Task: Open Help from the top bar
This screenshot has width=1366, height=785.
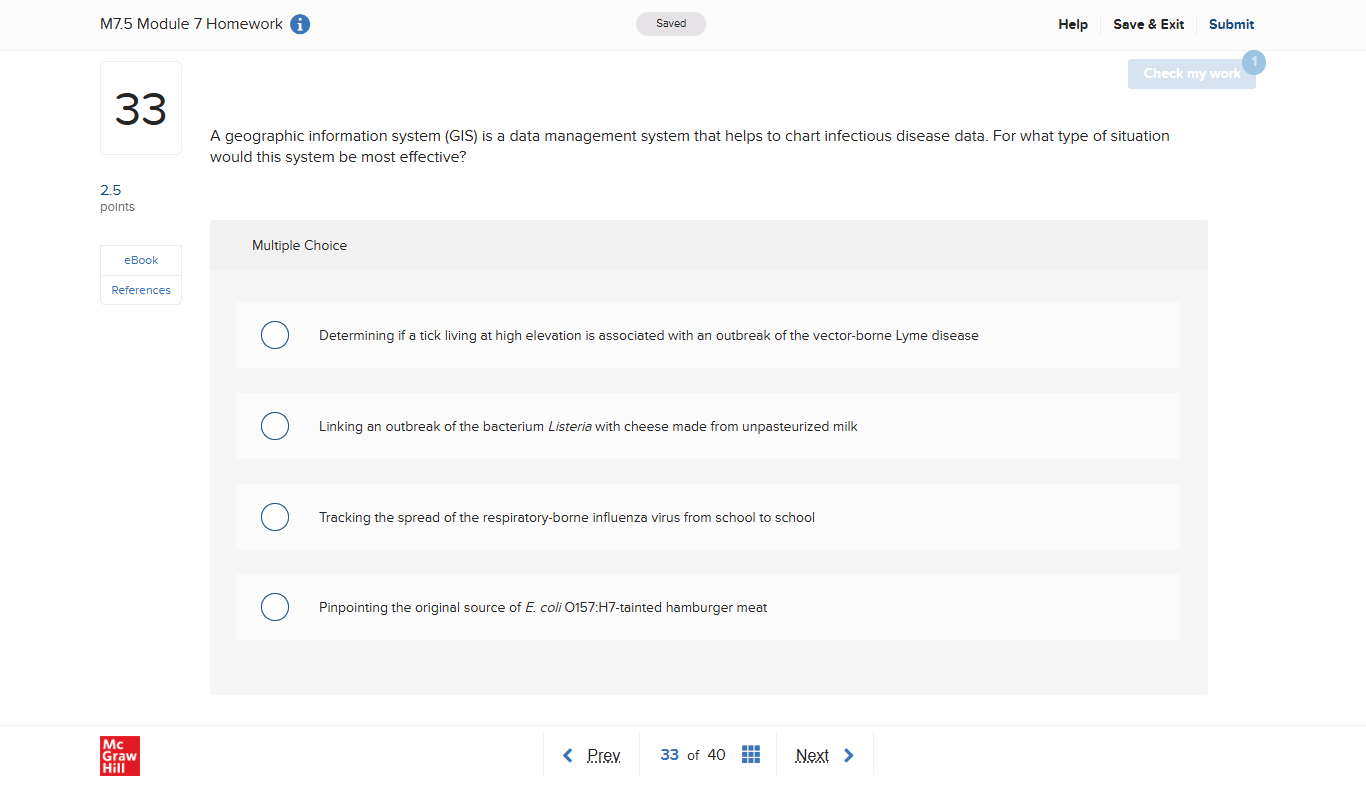Action: click(x=1072, y=24)
